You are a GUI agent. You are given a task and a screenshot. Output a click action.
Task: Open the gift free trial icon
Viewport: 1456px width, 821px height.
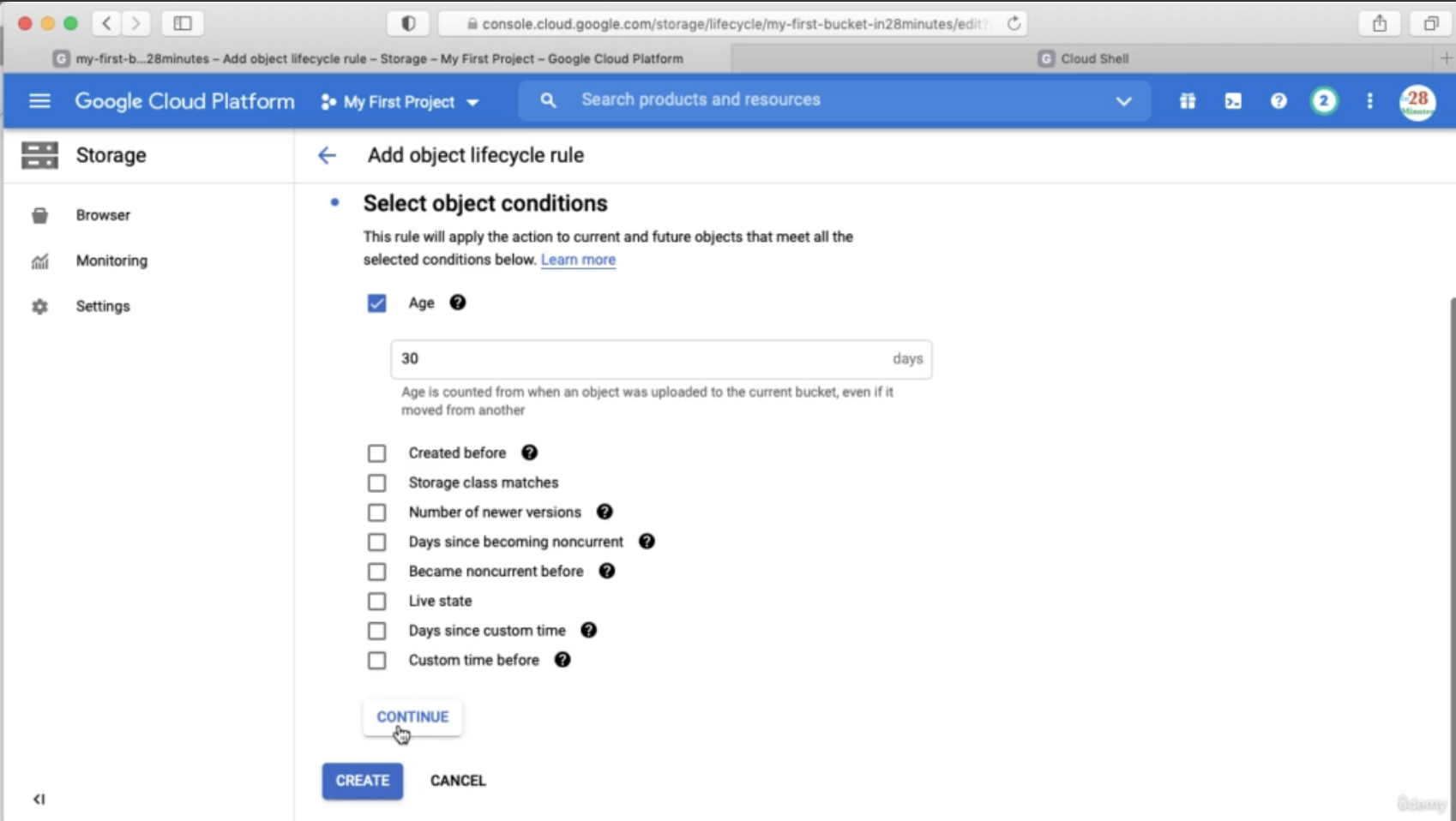click(1188, 101)
